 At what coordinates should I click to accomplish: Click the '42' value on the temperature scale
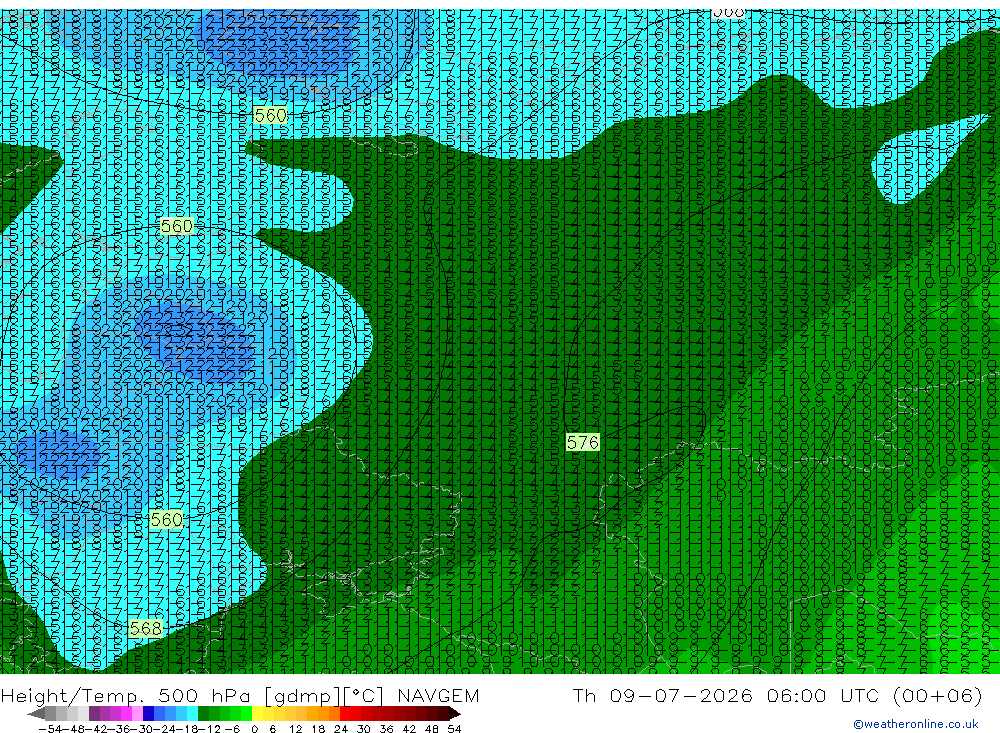click(x=409, y=729)
